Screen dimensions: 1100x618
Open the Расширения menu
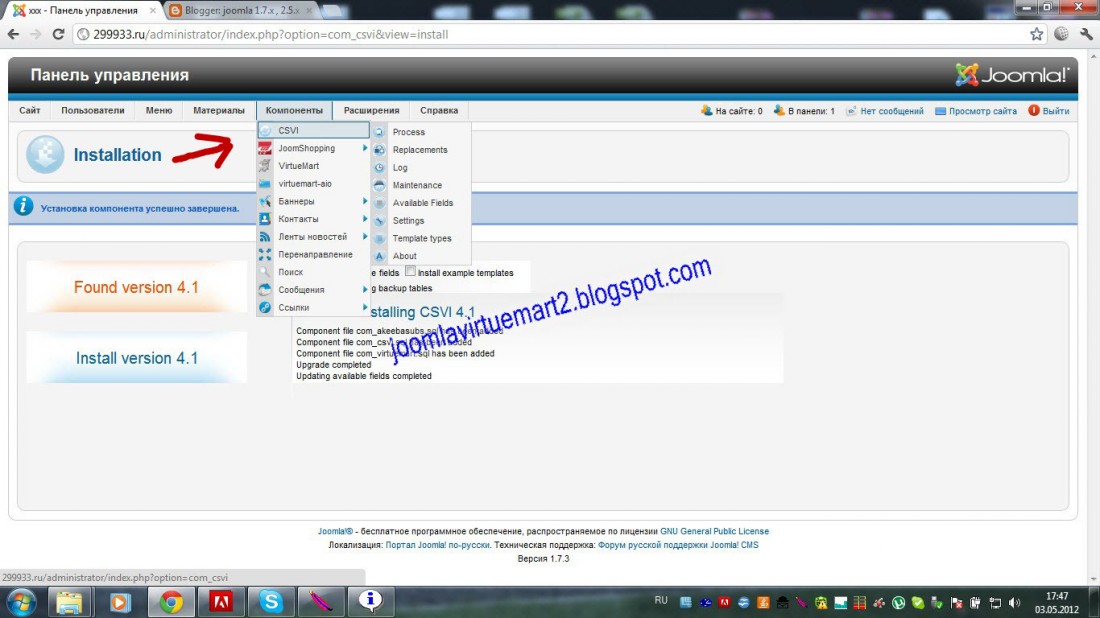(371, 110)
